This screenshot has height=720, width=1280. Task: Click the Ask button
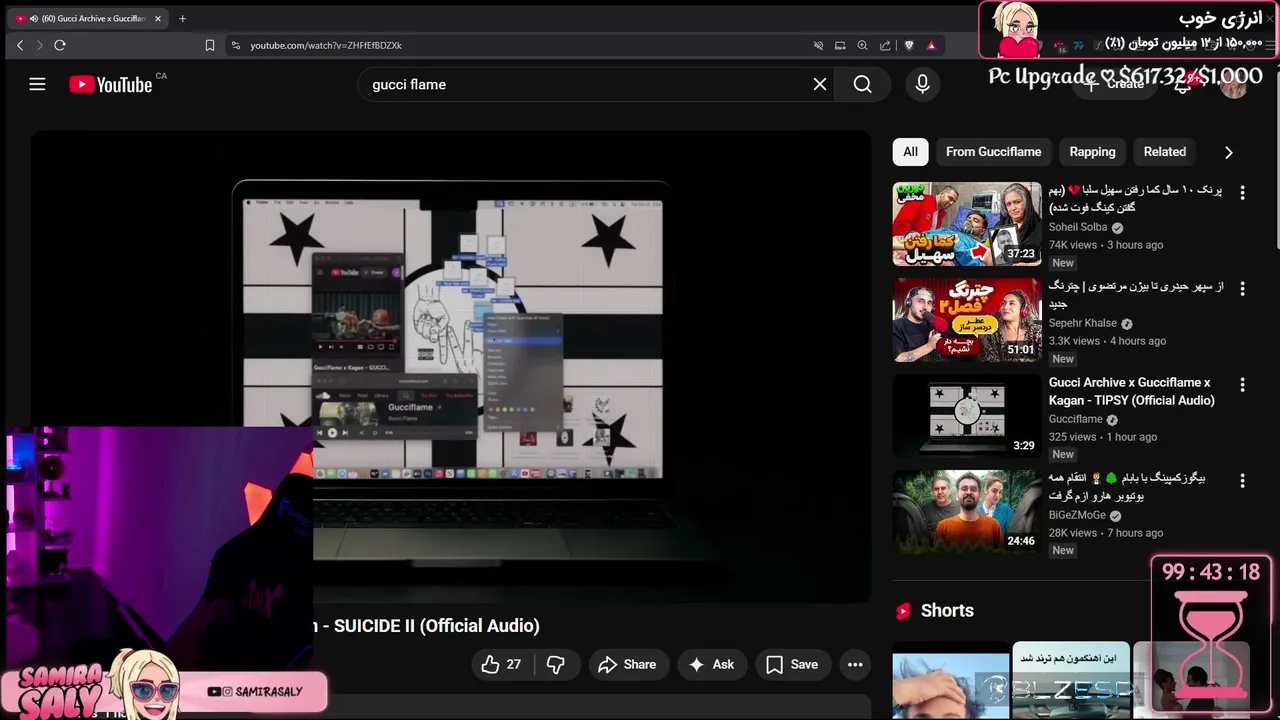point(711,664)
